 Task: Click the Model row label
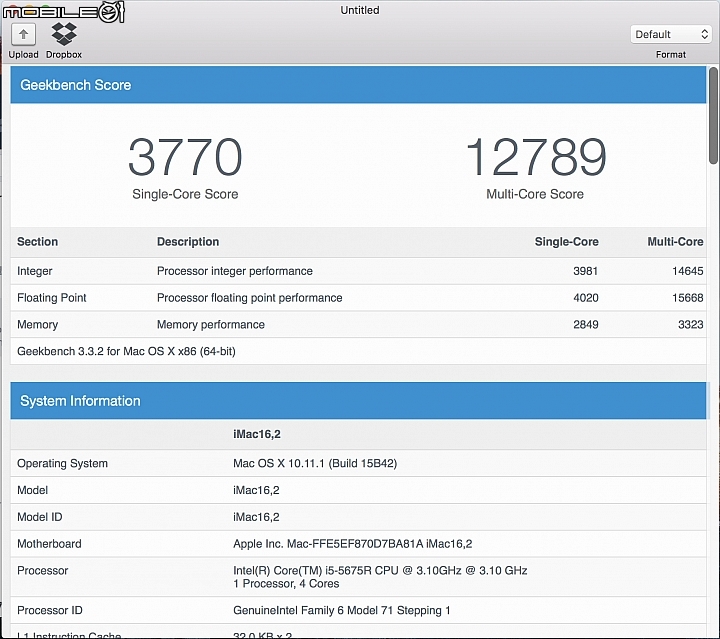click(32, 490)
